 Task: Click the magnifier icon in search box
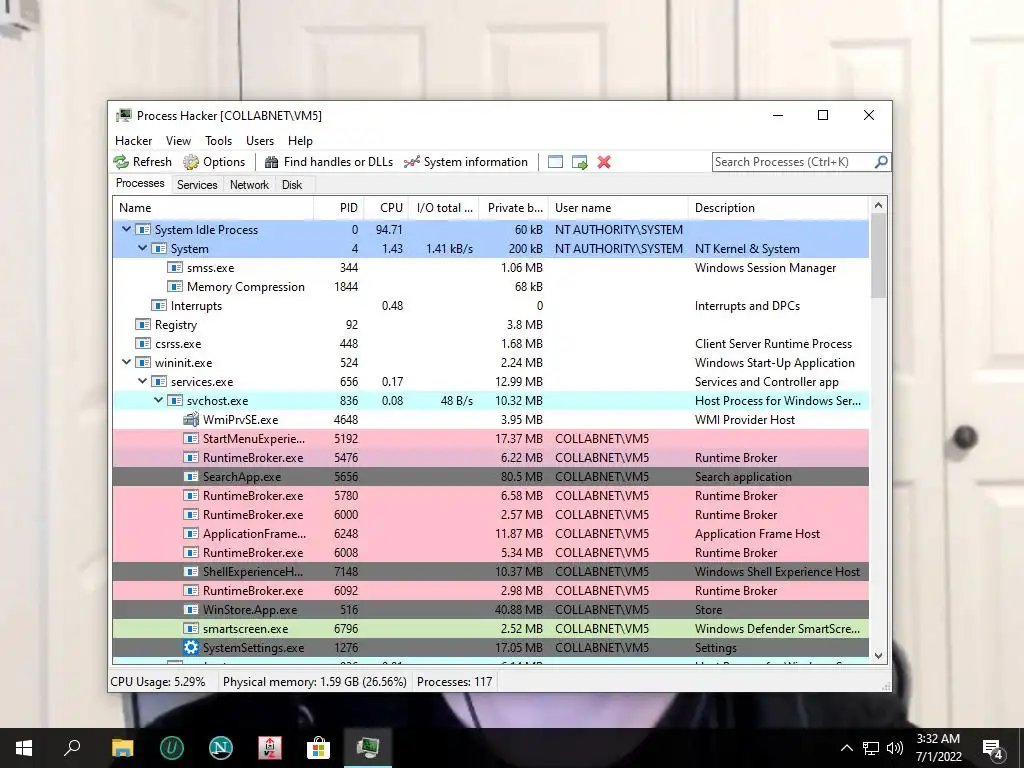pyautogui.click(x=881, y=161)
